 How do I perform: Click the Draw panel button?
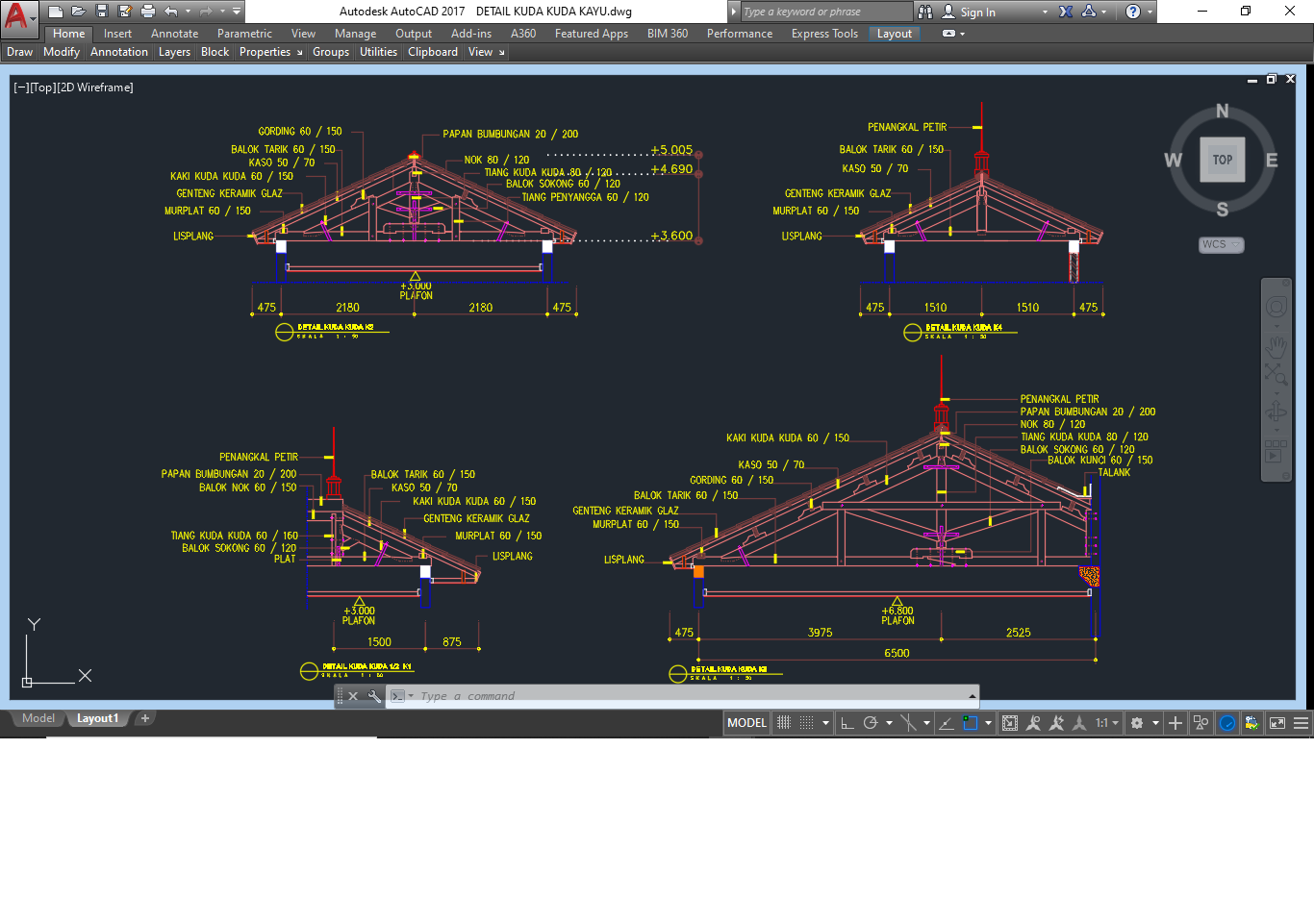click(19, 52)
